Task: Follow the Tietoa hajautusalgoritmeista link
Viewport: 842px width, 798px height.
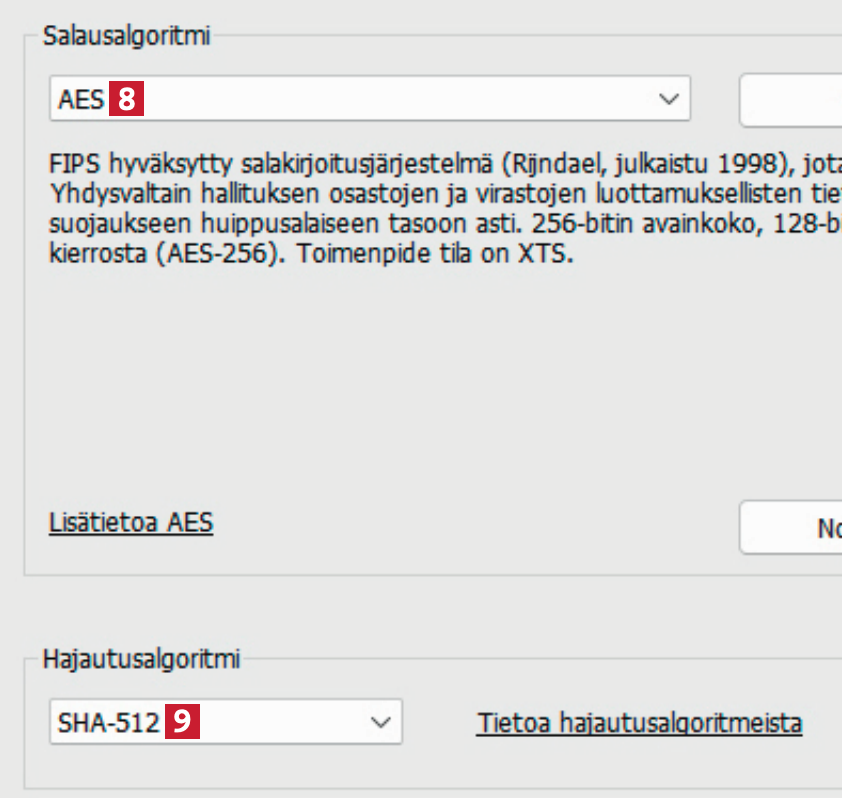Action: [x=639, y=722]
